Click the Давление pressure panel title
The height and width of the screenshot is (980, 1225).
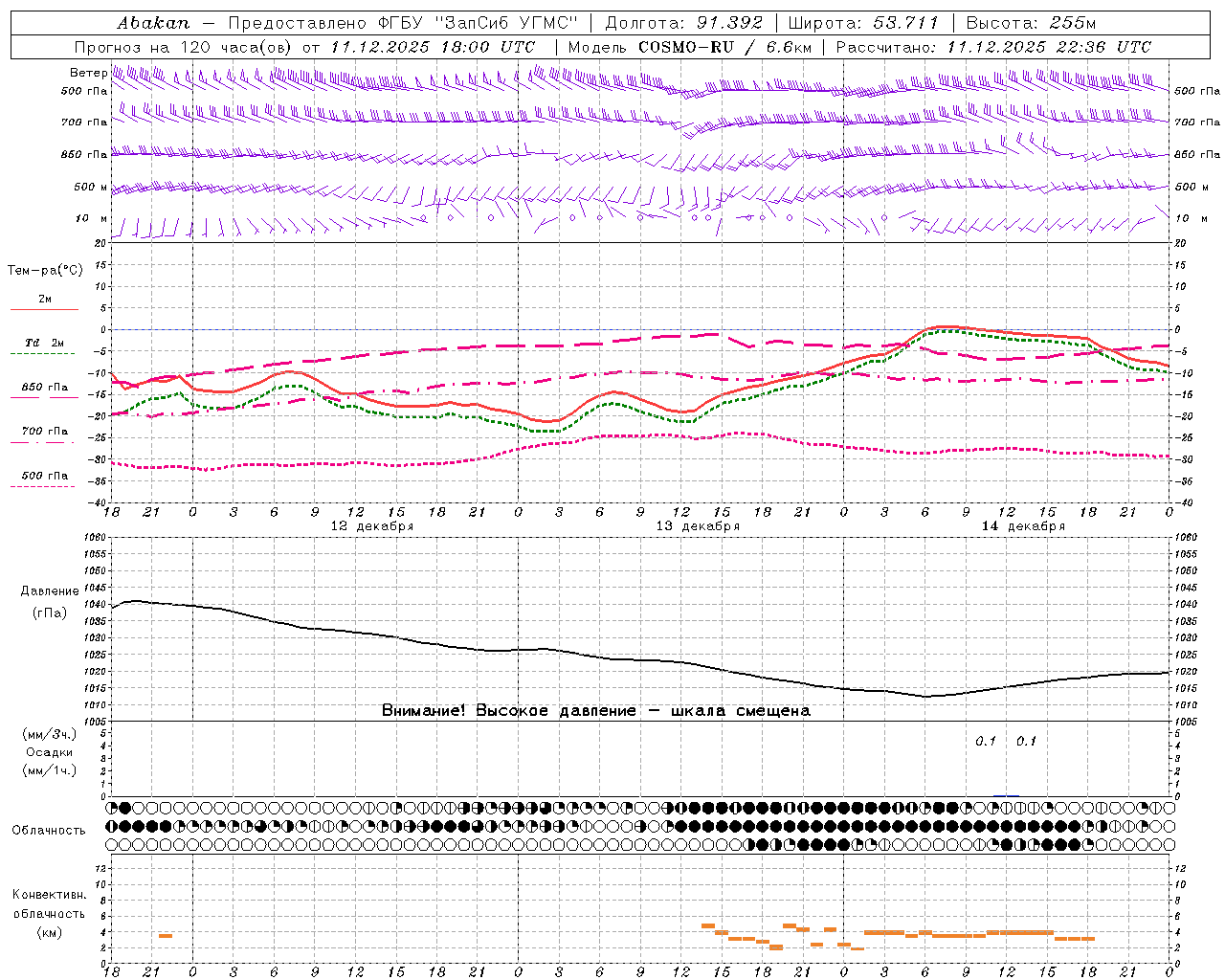[50, 591]
